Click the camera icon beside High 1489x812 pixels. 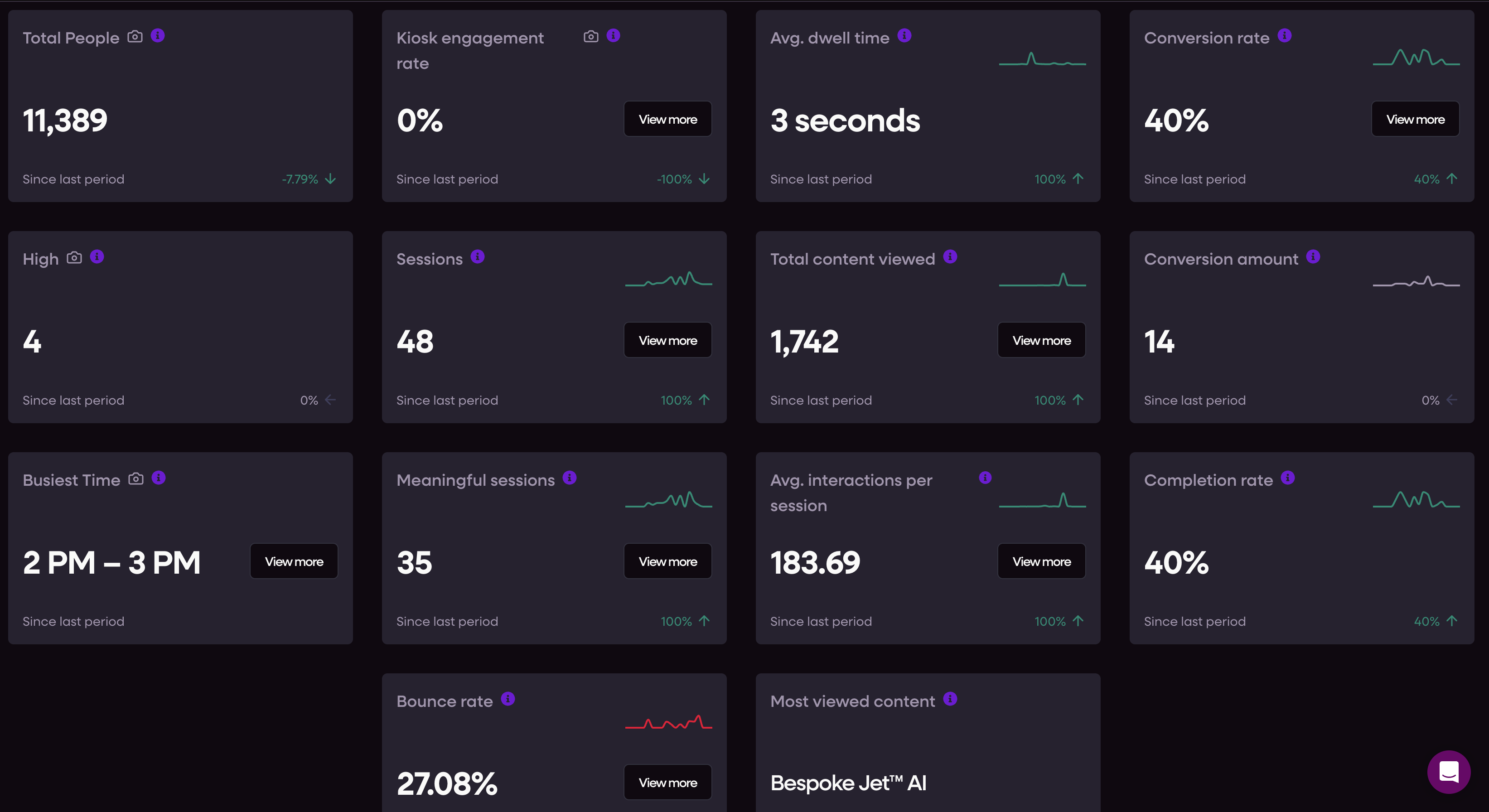pyautogui.click(x=74, y=257)
